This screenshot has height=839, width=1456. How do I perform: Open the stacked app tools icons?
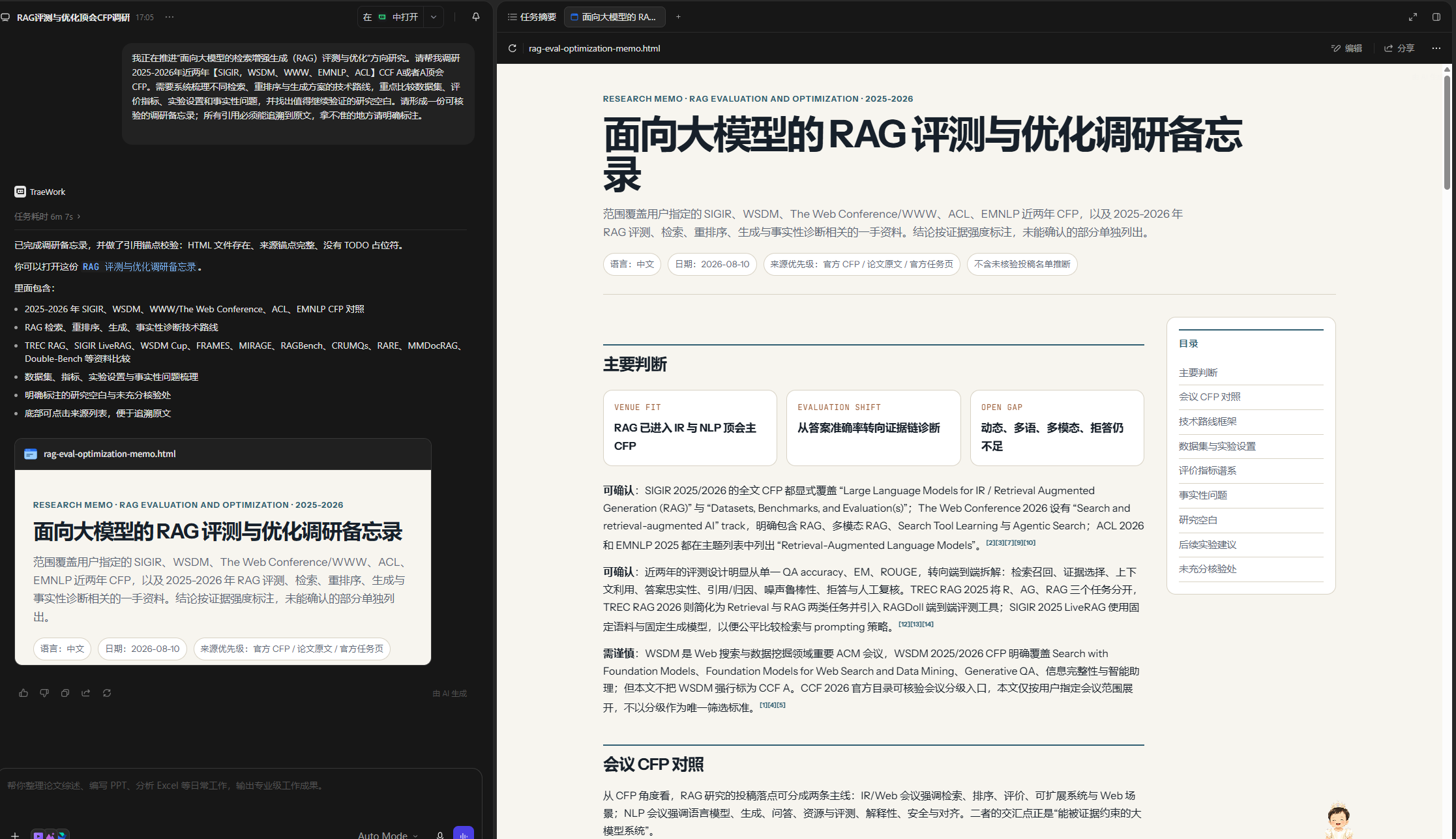(x=50, y=834)
